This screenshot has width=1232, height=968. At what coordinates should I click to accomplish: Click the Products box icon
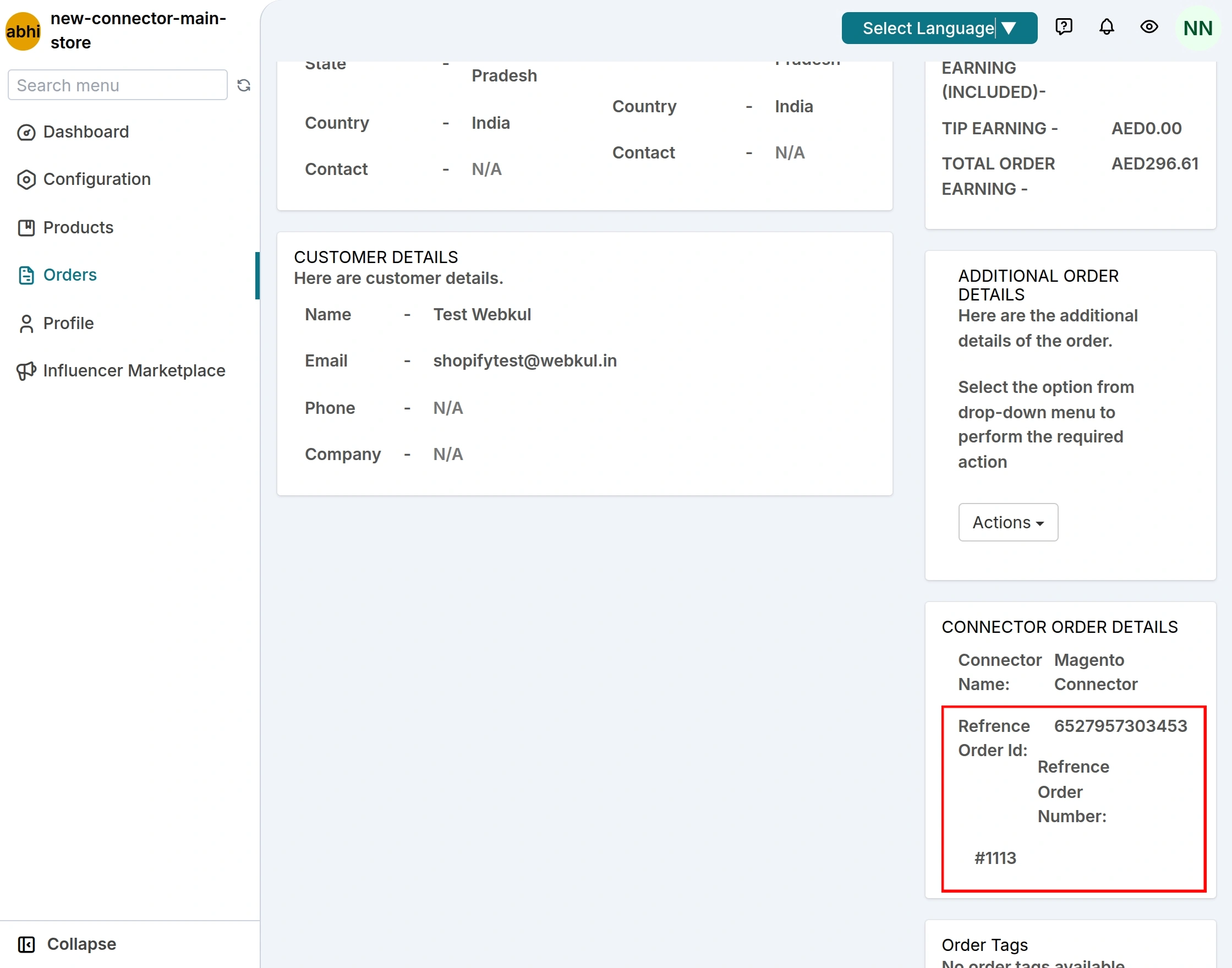tap(26, 228)
